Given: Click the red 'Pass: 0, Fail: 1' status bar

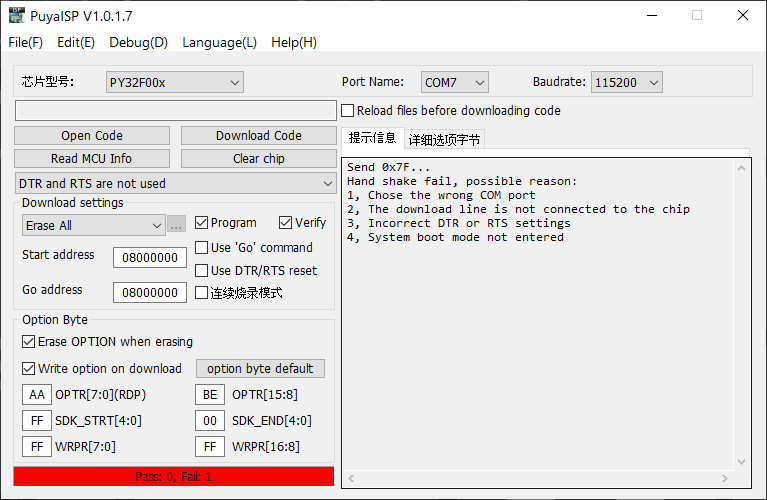Looking at the screenshot, I should pyautogui.click(x=174, y=477).
